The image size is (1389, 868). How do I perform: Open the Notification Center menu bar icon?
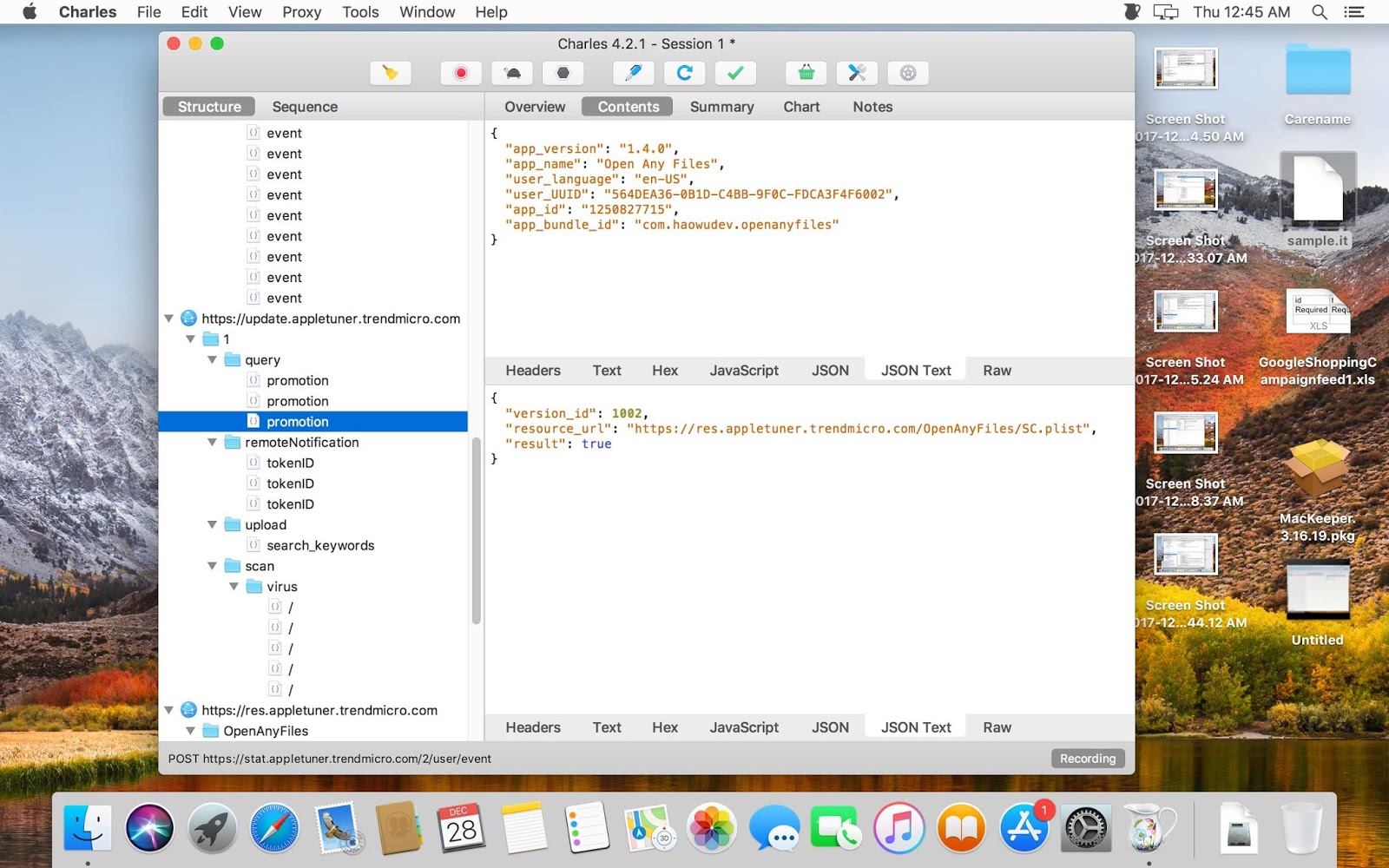[1353, 12]
